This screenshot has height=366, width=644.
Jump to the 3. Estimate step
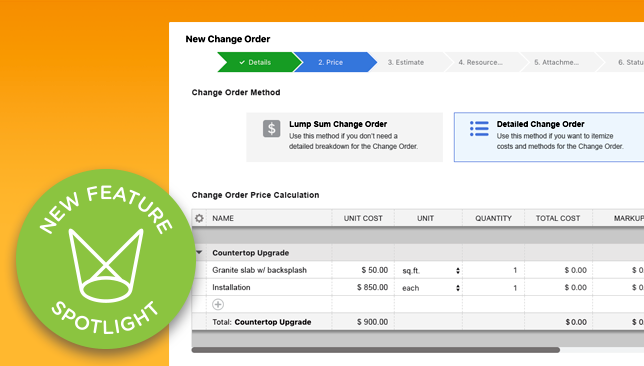[x=406, y=62]
